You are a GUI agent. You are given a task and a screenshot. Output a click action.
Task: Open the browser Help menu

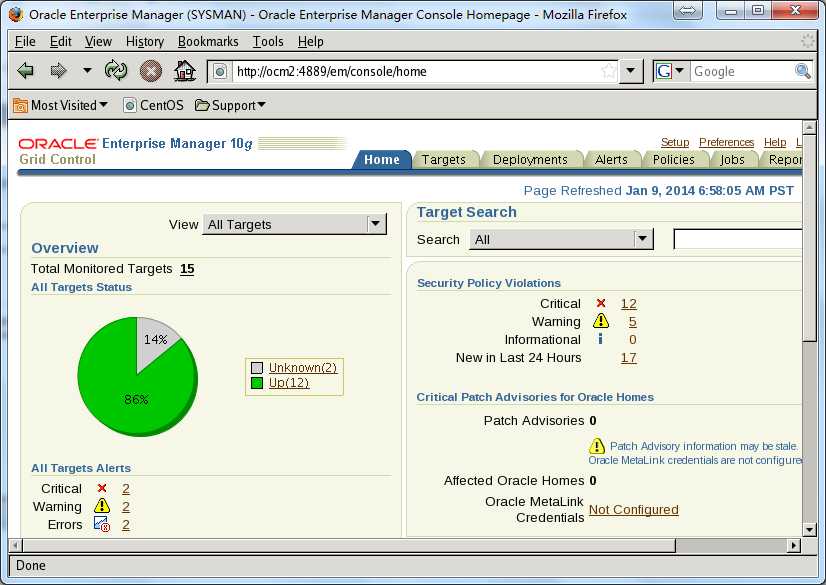click(x=310, y=41)
